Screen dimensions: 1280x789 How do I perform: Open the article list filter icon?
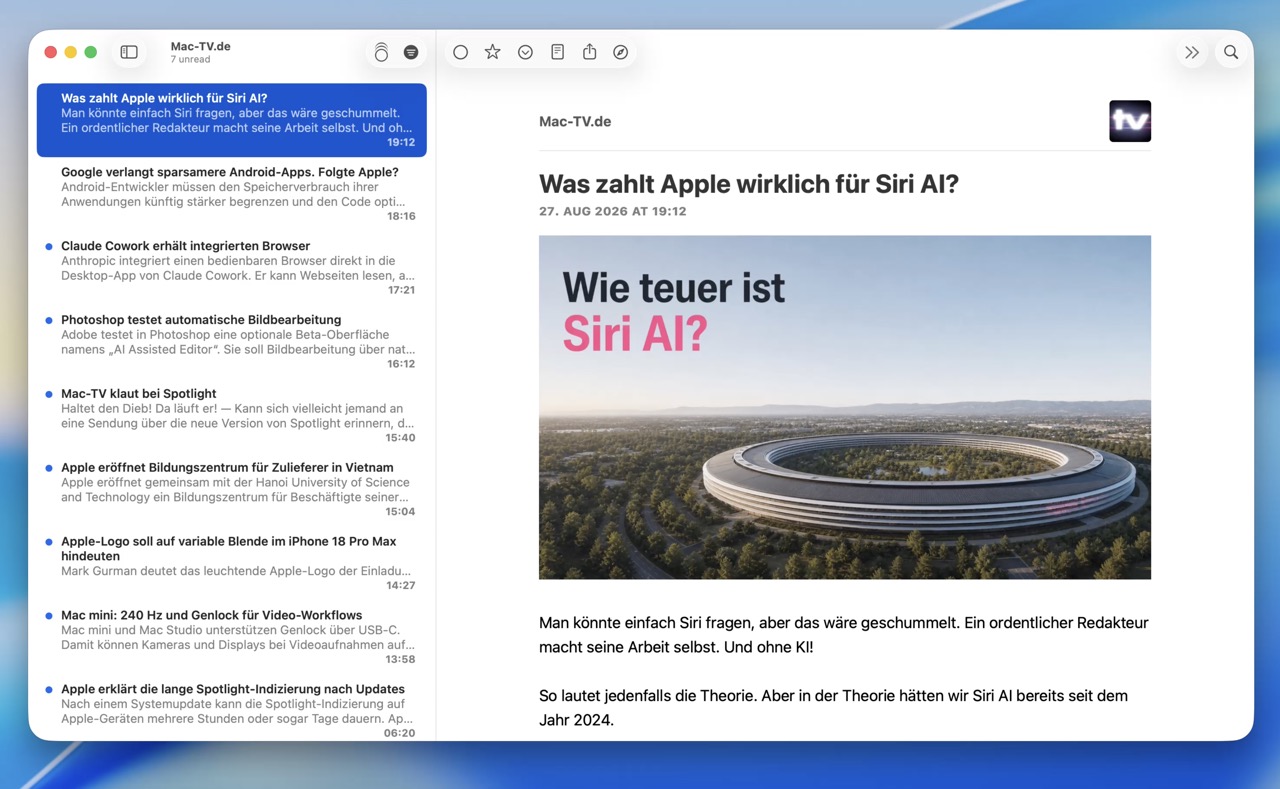pyautogui.click(x=411, y=52)
